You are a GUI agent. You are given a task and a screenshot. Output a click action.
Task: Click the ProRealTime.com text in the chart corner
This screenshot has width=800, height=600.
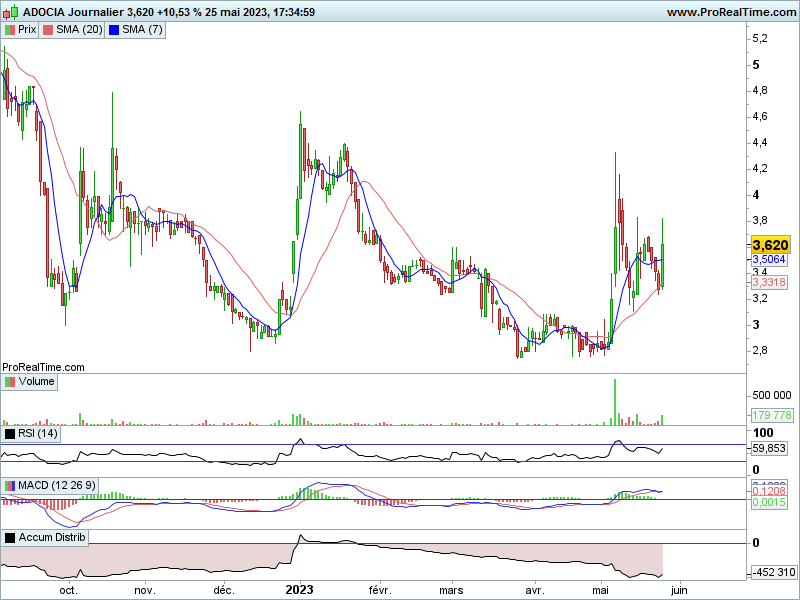point(43,367)
